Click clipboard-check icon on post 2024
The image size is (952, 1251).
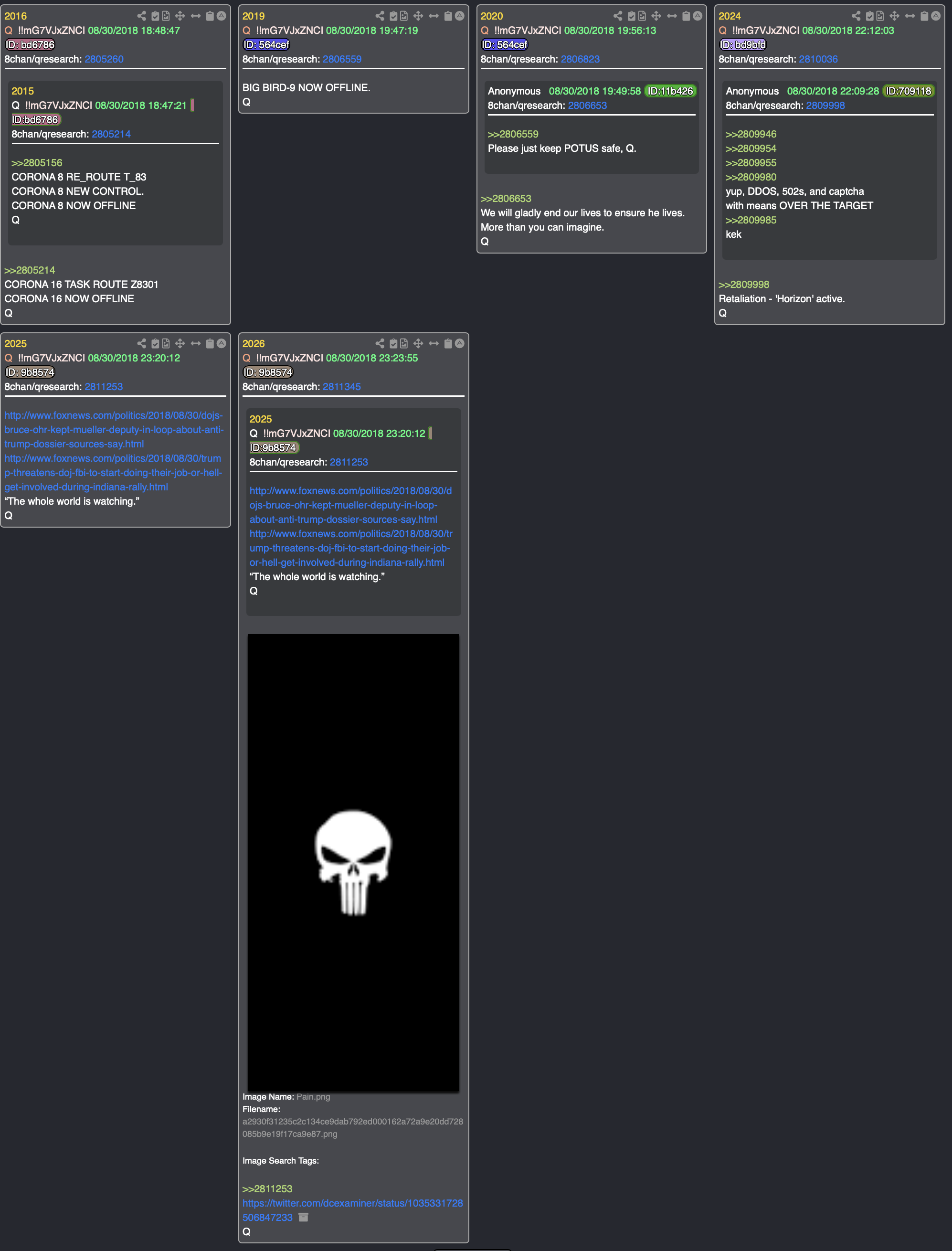(869, 16)
